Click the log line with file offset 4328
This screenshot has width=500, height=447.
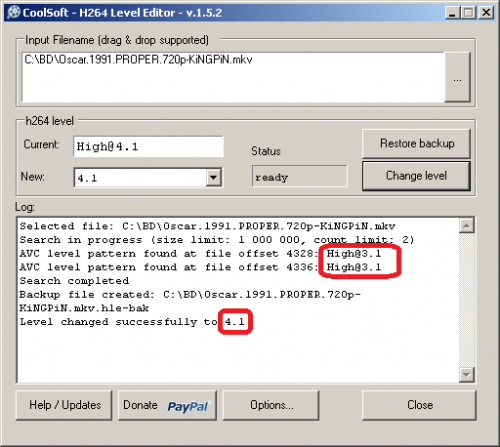200,254
